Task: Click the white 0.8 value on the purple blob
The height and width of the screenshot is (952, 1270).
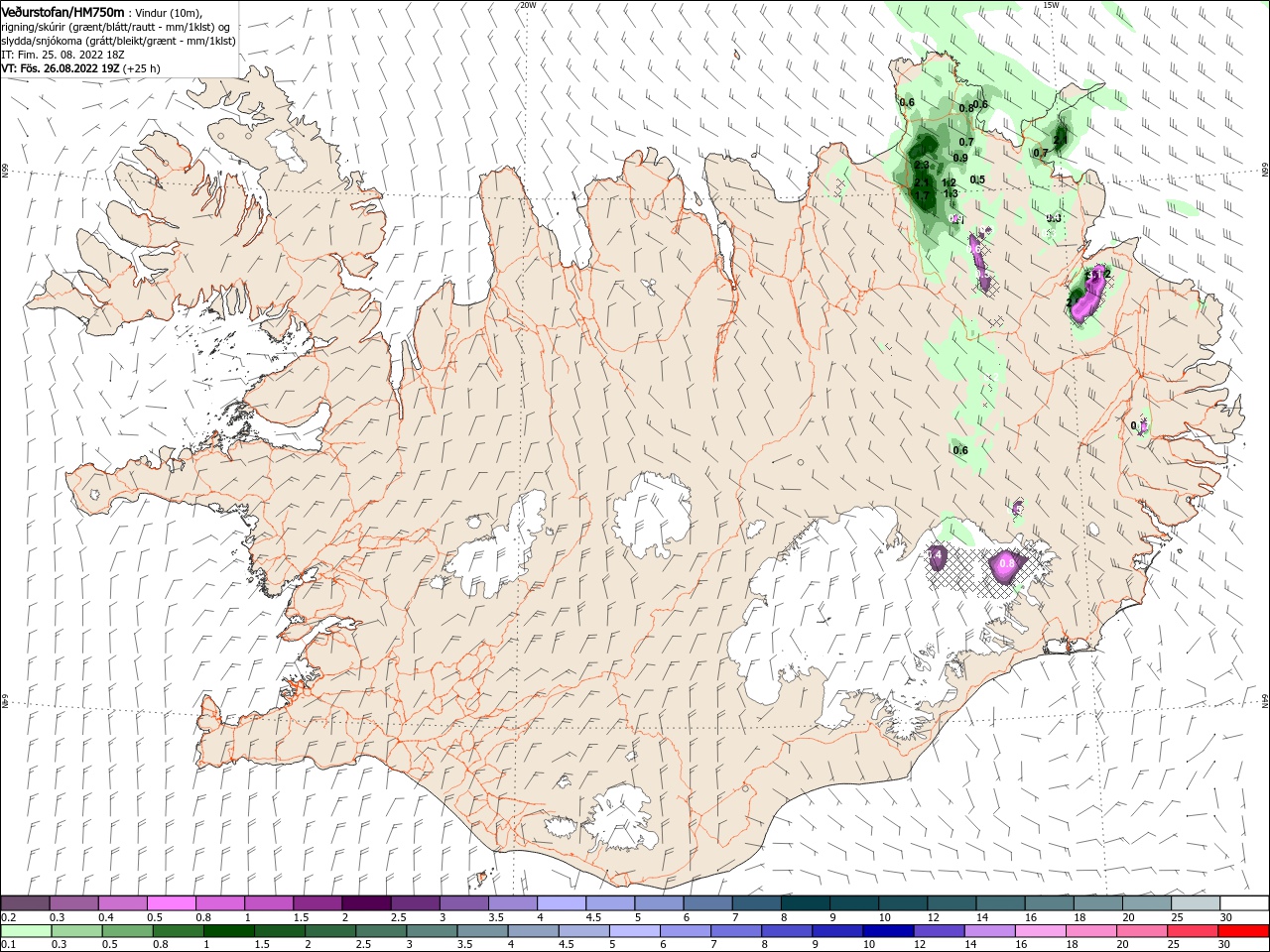Action: click(x=1007, y=563)
